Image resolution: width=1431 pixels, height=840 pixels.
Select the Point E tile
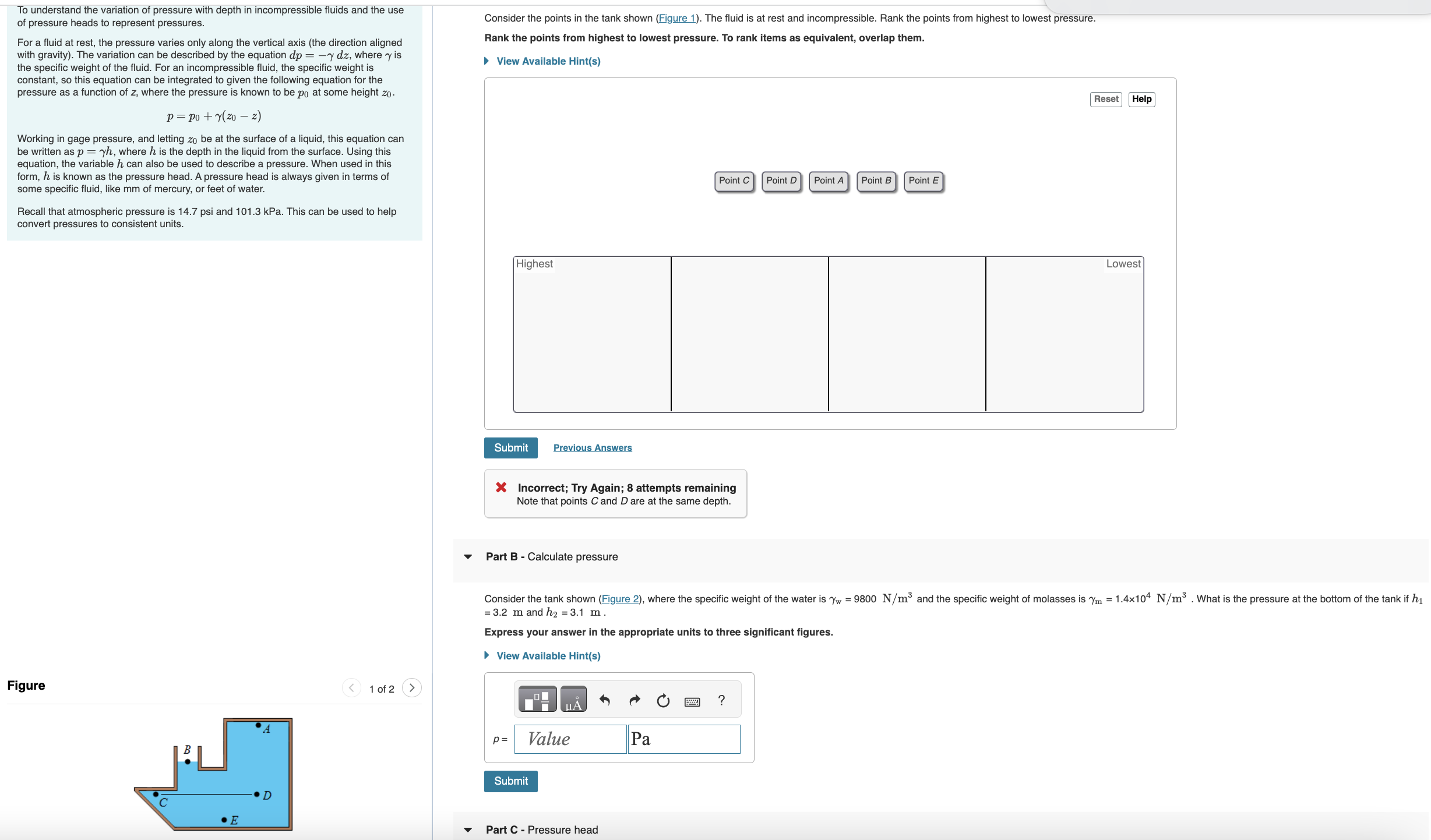(924, 181)
